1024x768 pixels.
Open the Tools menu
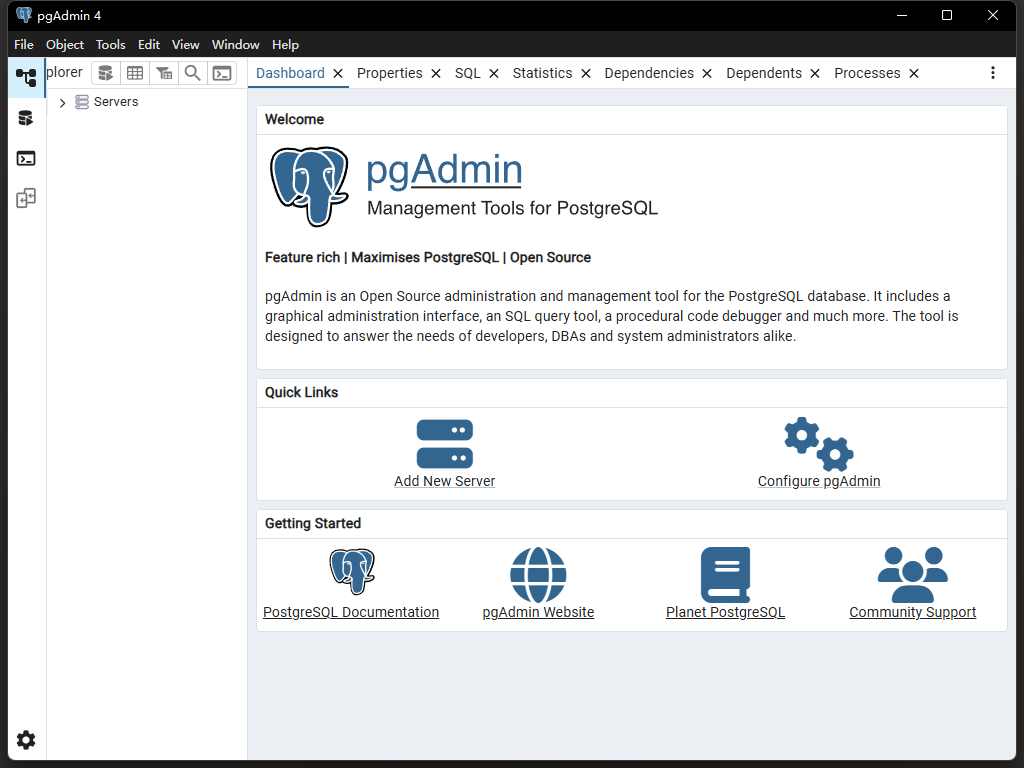coord(110,44)
